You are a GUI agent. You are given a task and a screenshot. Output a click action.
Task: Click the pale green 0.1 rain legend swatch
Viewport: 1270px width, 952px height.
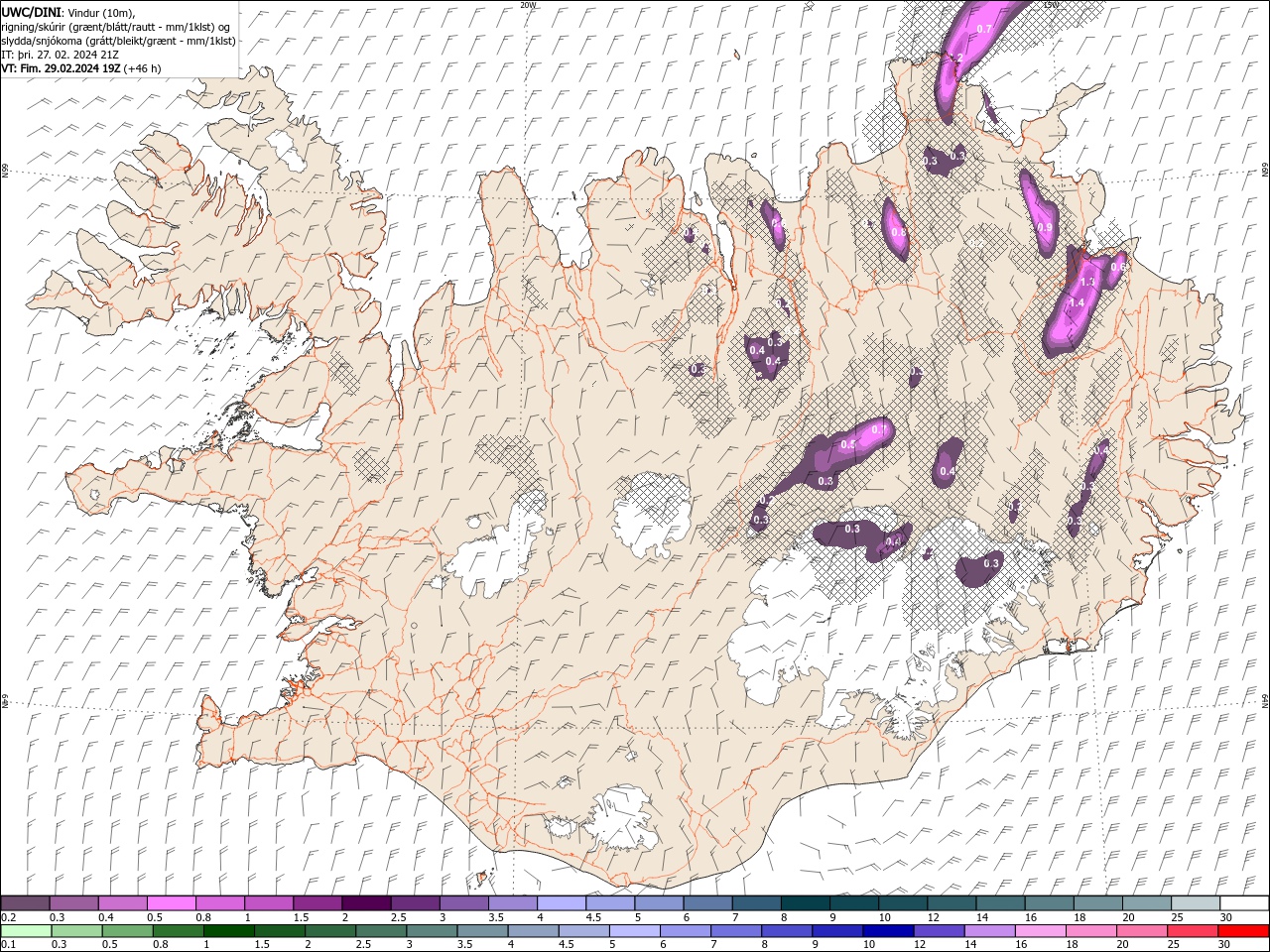click(x=26, y=931)
